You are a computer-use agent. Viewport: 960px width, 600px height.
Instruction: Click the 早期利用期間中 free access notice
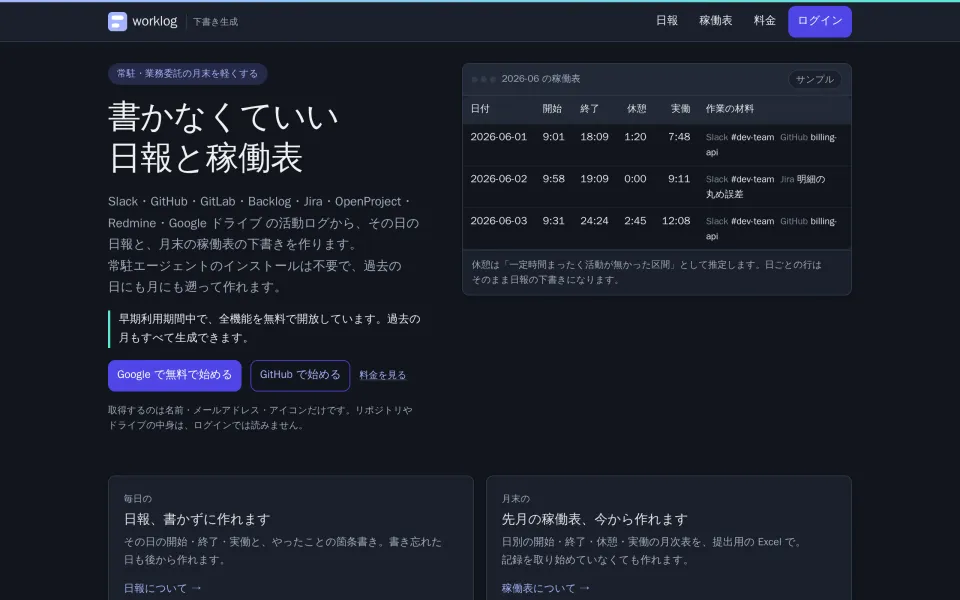tap(265, 329)
